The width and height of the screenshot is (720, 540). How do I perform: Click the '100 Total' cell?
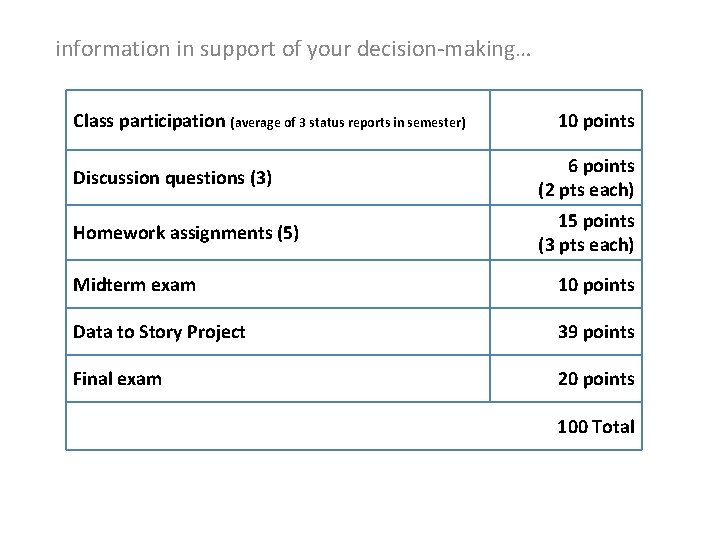click(595, 427)
